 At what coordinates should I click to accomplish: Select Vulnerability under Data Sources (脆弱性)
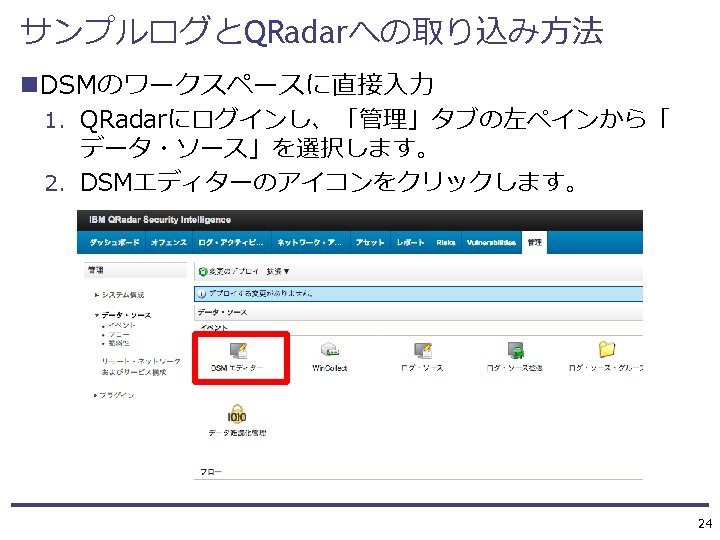[x=119, y=343]
